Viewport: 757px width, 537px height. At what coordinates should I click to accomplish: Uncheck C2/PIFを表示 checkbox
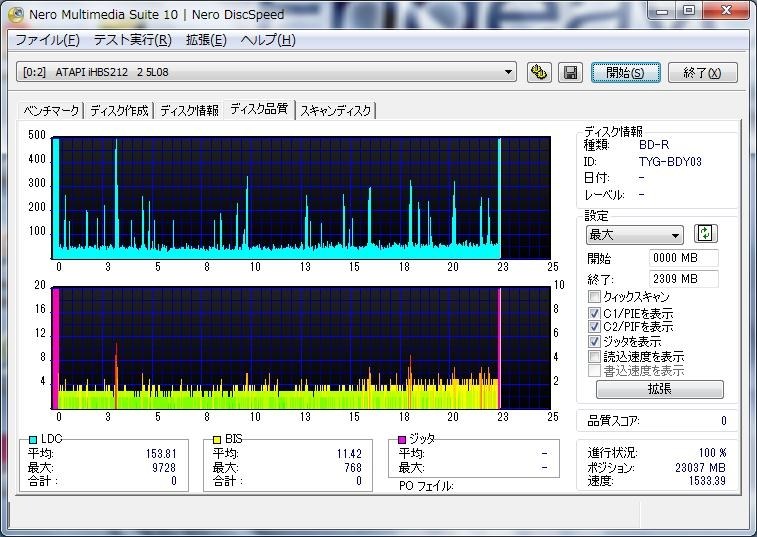coord(594,326)
